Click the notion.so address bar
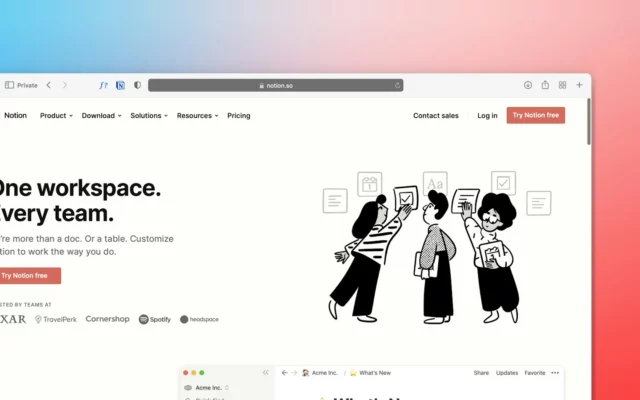 click(276, 85)
